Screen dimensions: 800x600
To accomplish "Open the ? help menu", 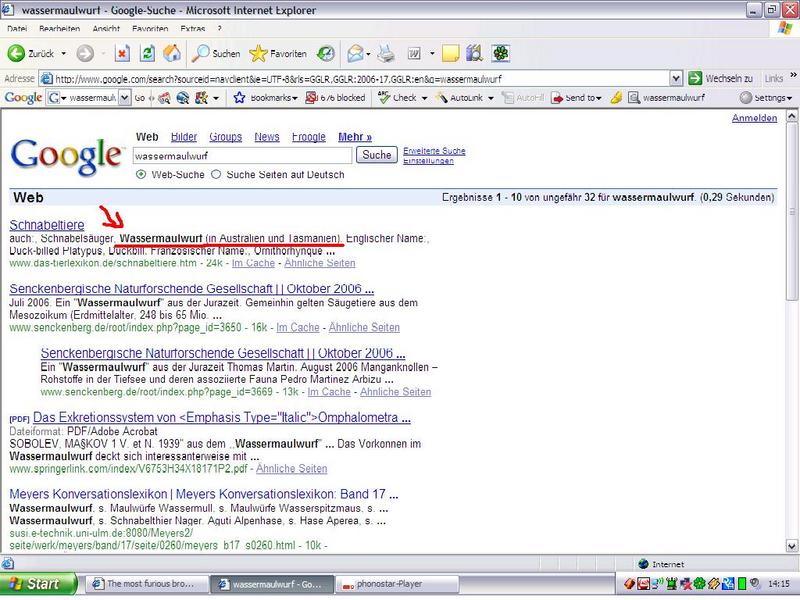I will pyautogui.click(x=219, y=29).
